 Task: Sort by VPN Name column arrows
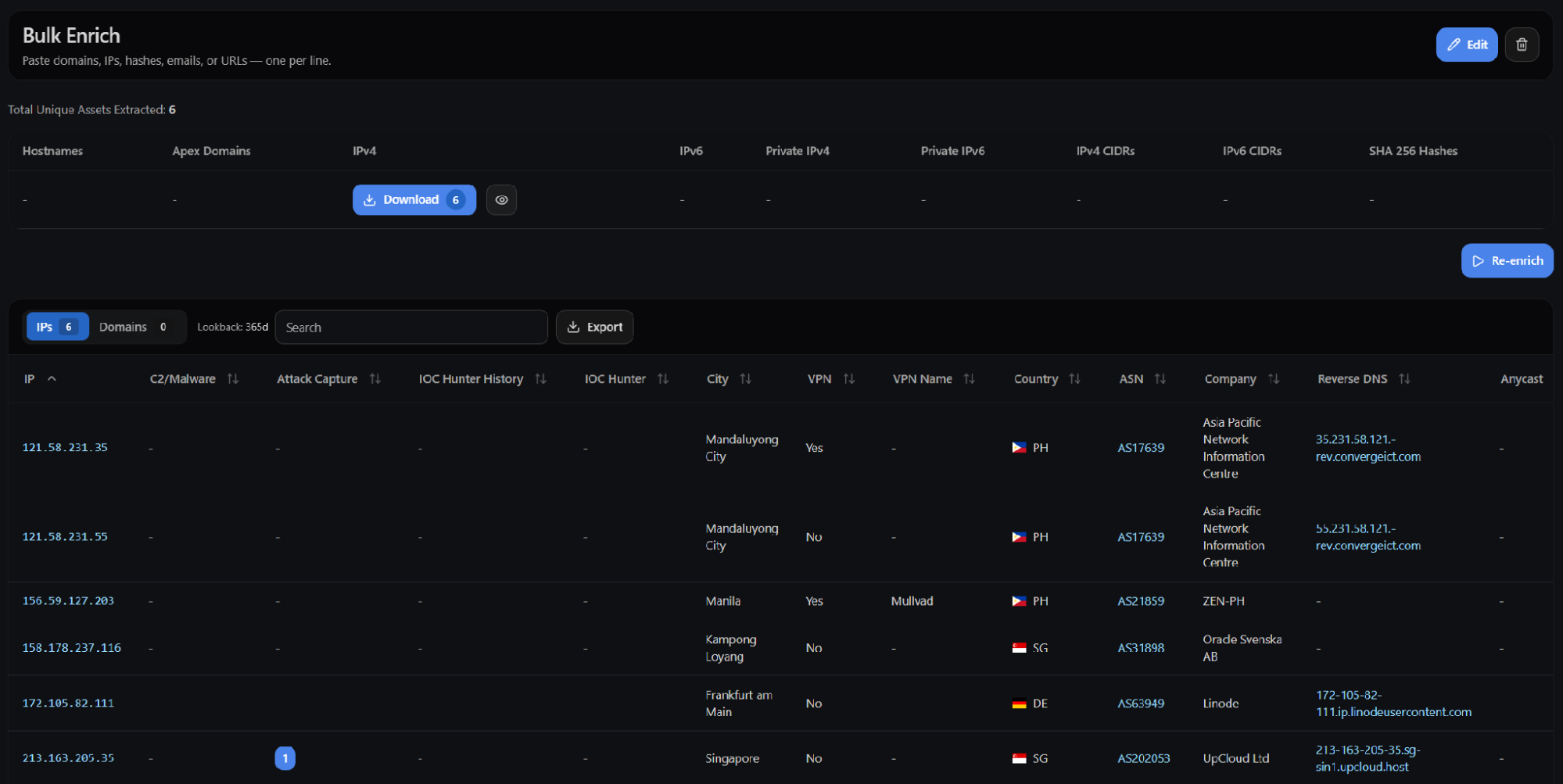tap(970, 379)
